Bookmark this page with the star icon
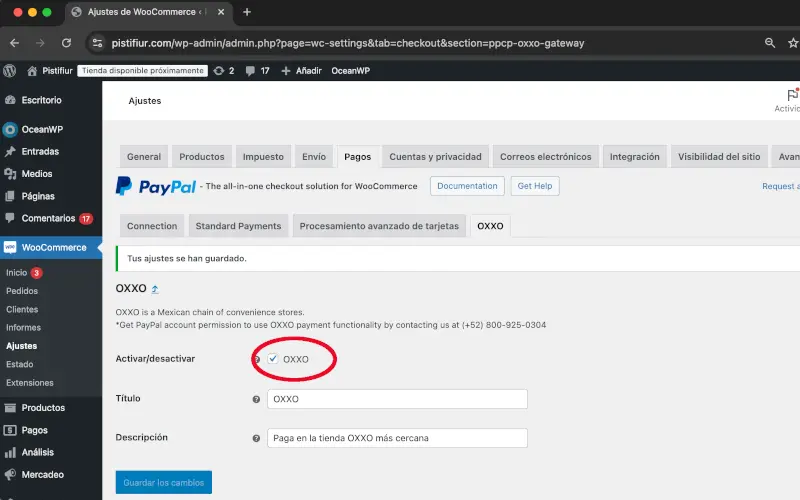The image size is (800, 500). tap(793, 43)
